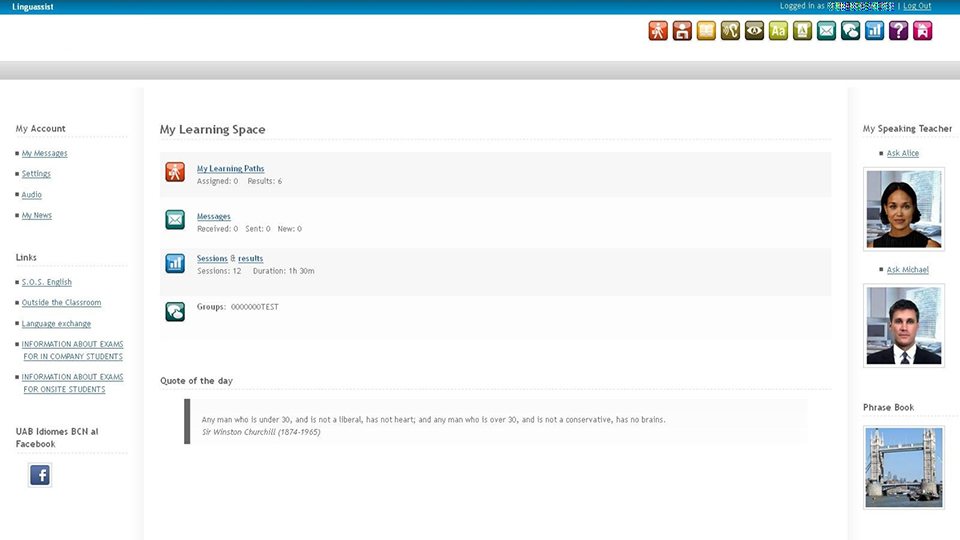Go to Settings in My Account menu

[36, 174]
